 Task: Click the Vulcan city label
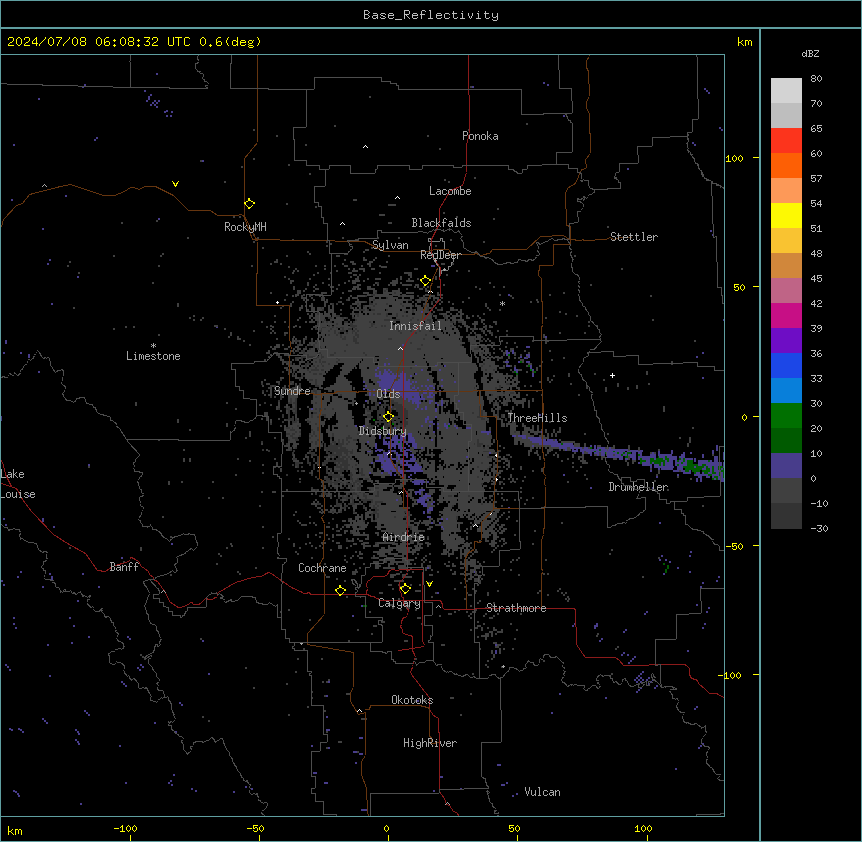click(x=543, y=792)
